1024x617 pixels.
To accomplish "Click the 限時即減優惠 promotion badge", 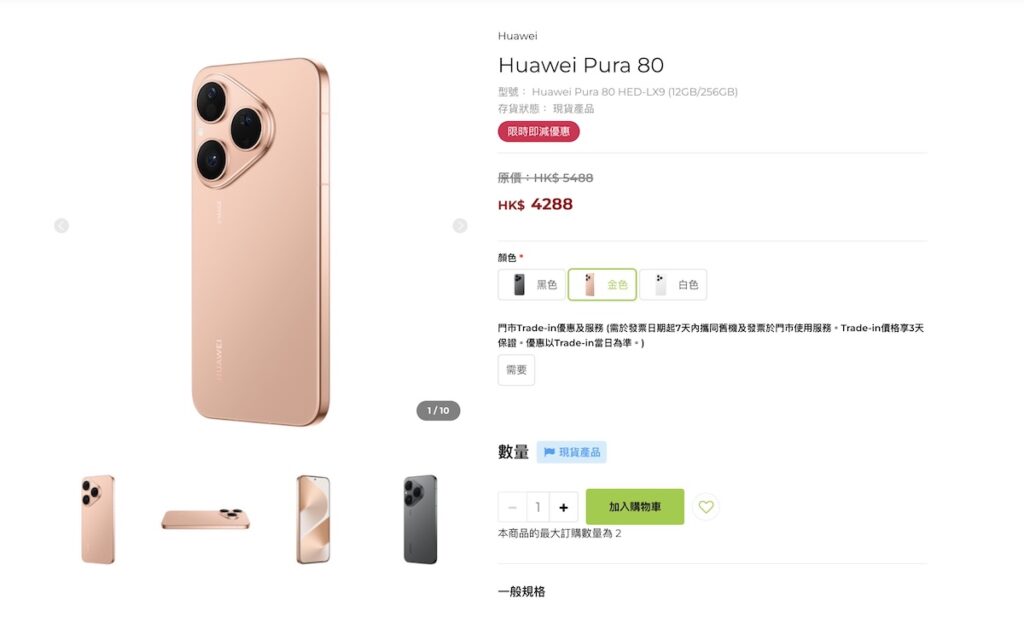I will [x=539, y=131].
